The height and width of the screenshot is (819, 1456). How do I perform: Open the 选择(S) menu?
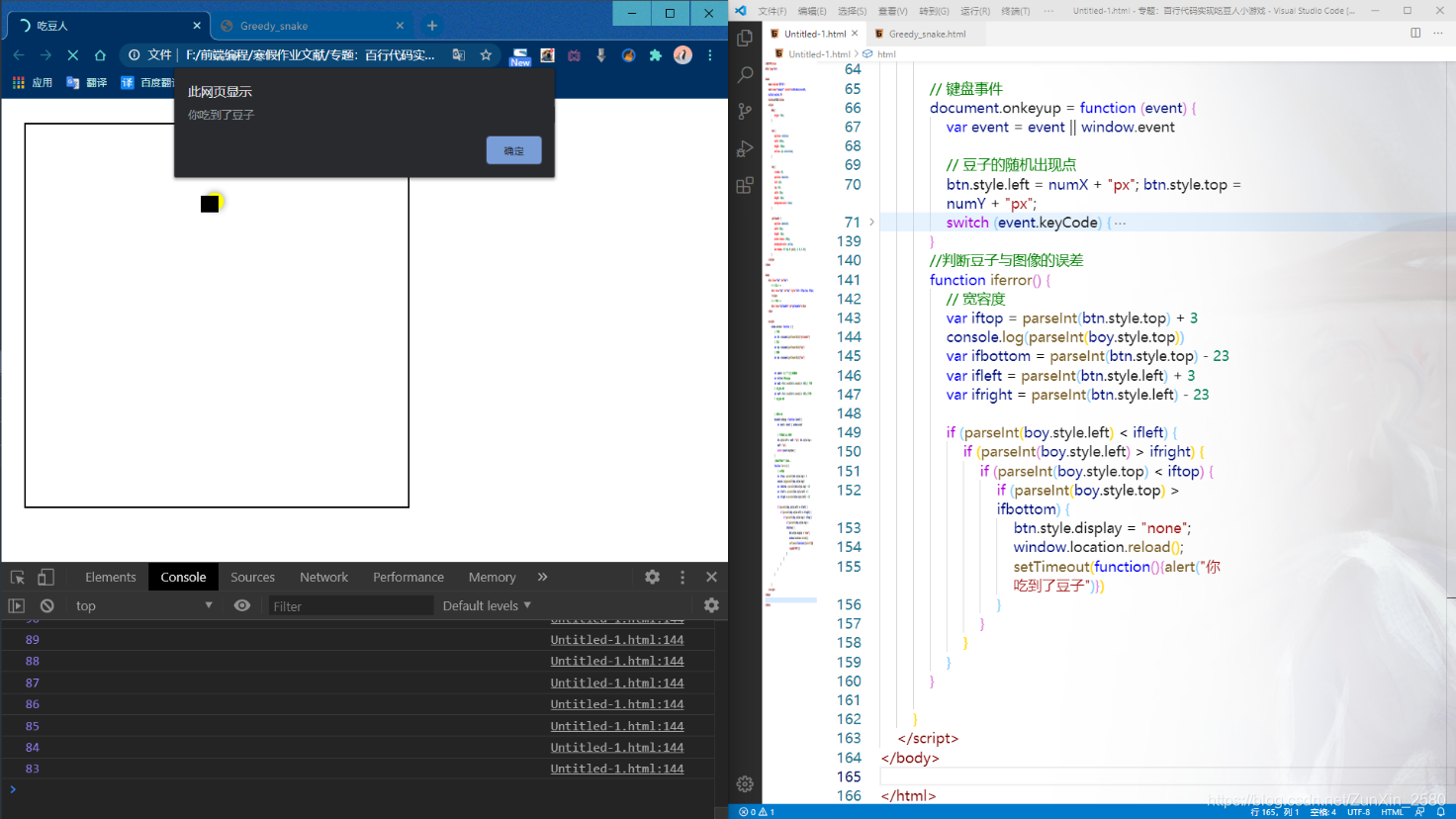[x=852, y=11]
